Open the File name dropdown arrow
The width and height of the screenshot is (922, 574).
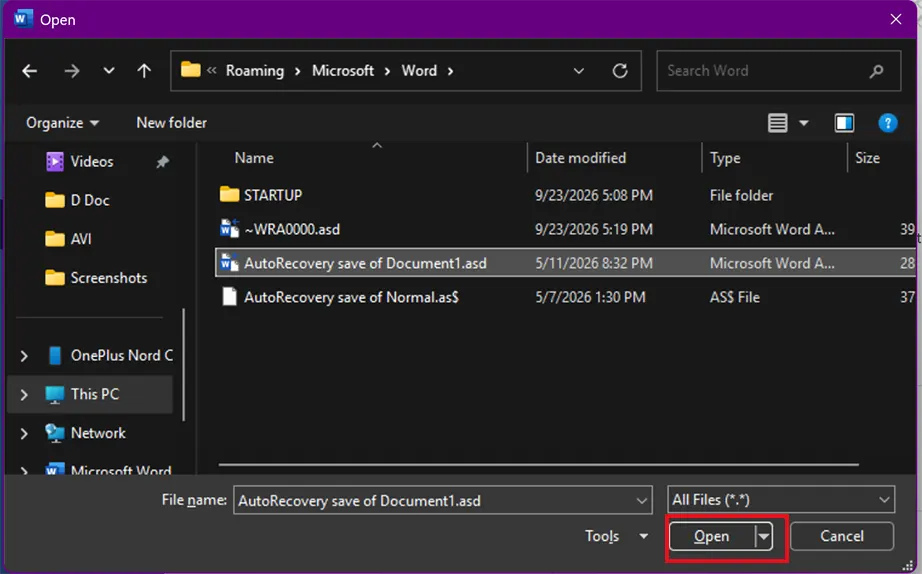click(x=642, y=500)
